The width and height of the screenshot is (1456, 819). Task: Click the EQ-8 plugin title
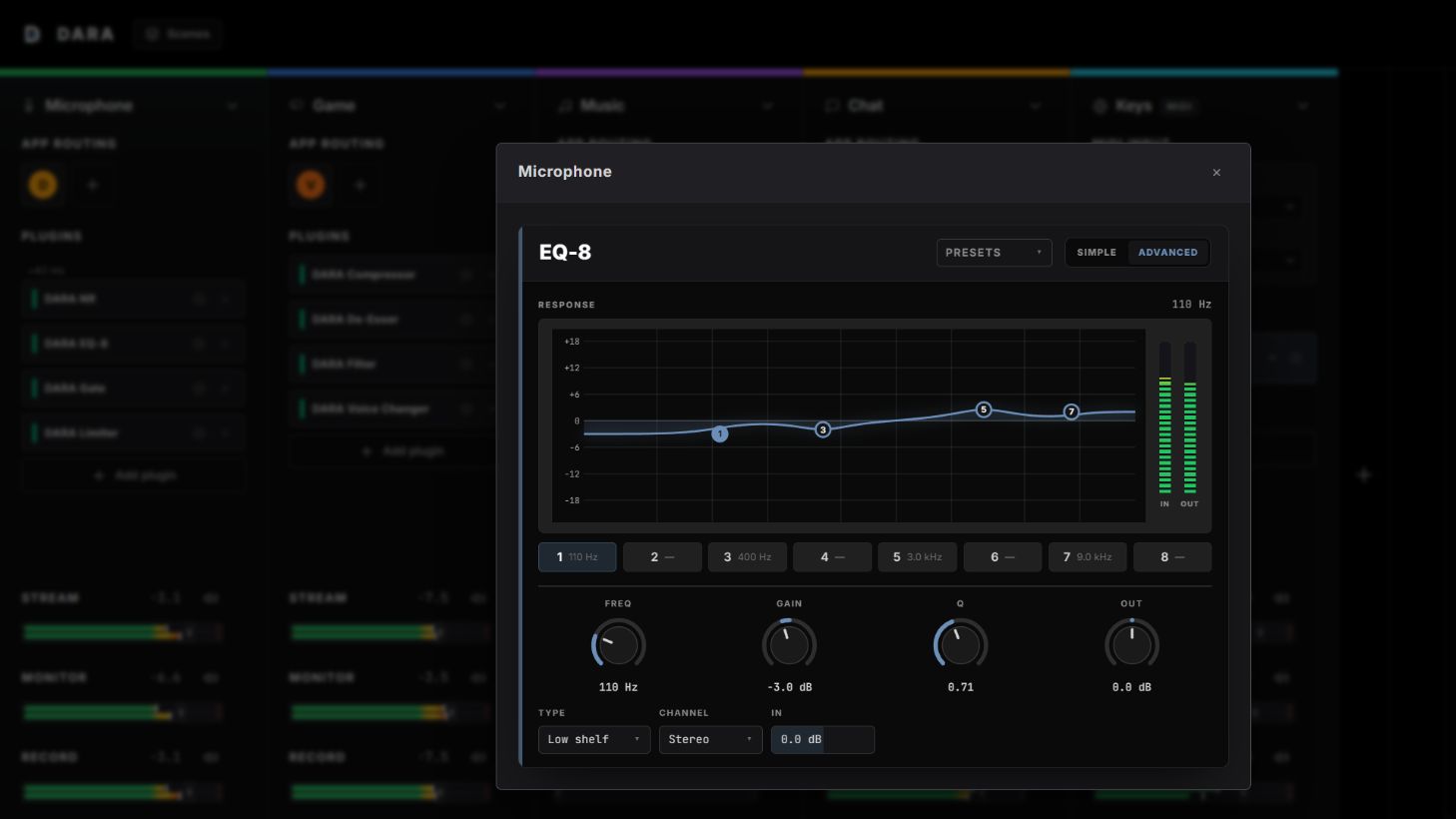(x=565, y=253)
